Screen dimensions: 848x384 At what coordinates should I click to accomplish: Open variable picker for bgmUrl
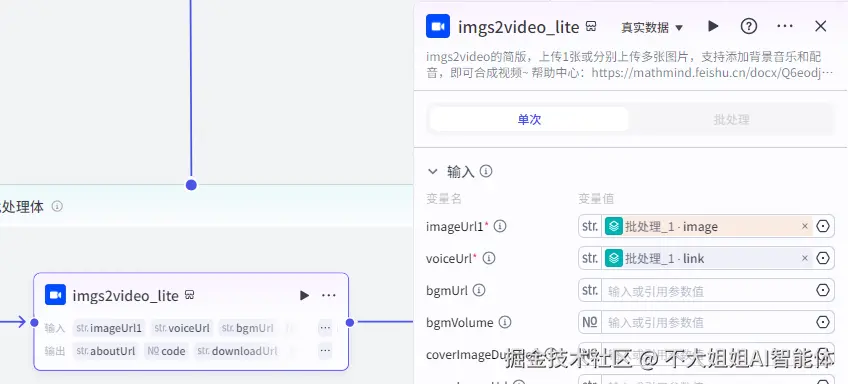tap(823, 290)
